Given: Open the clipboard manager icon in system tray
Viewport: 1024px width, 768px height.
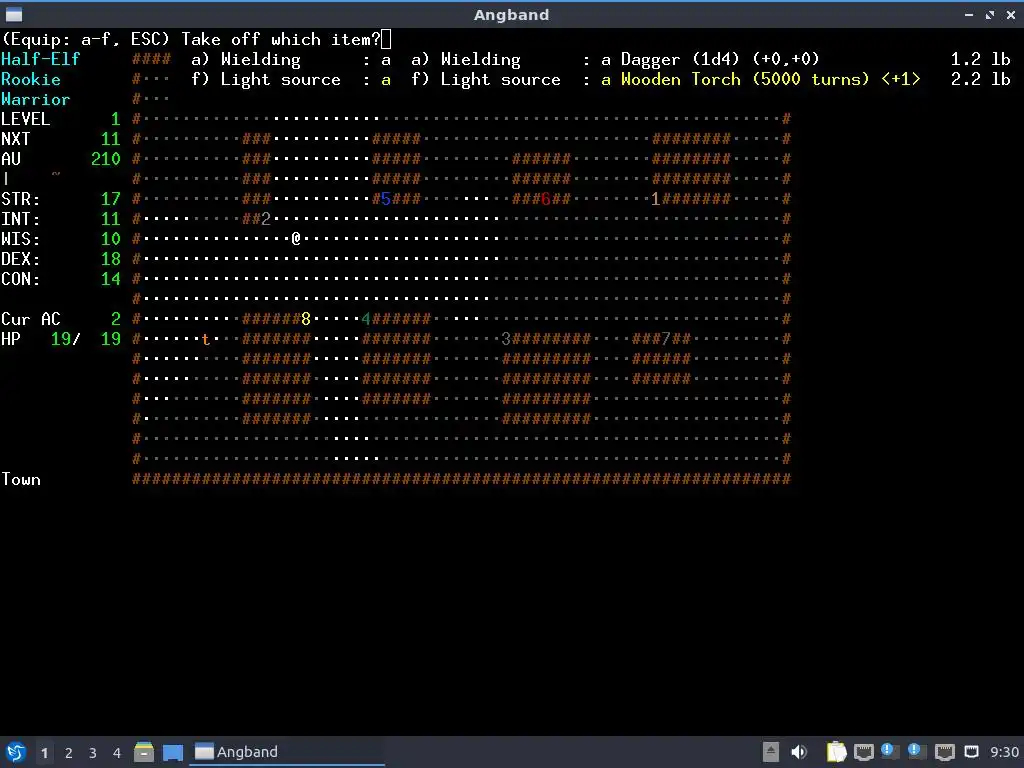Looking at the screenshot, I should point(836,752).
